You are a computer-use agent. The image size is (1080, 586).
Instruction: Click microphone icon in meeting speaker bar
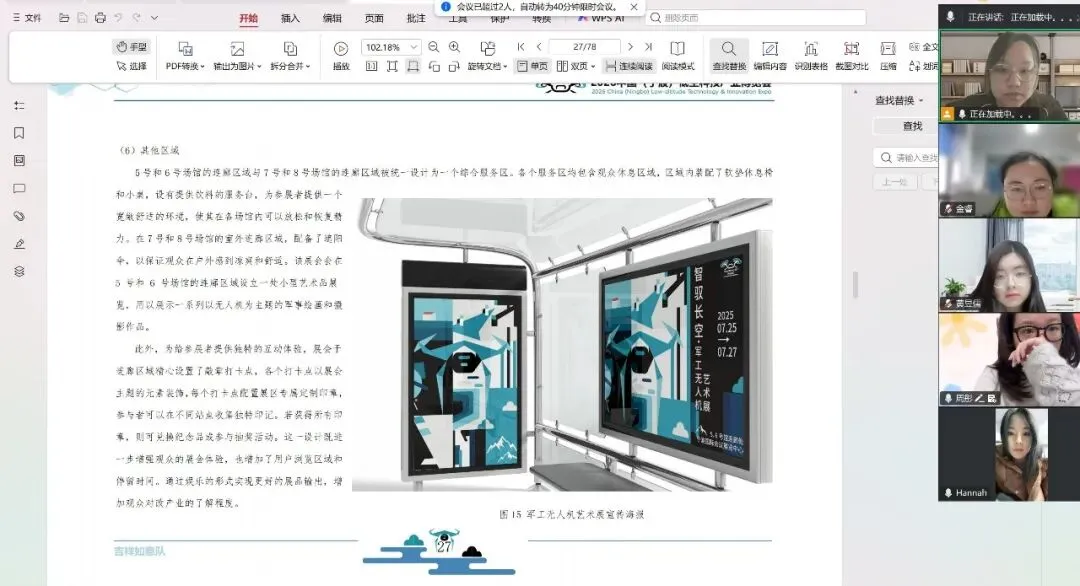click(951, 17)
